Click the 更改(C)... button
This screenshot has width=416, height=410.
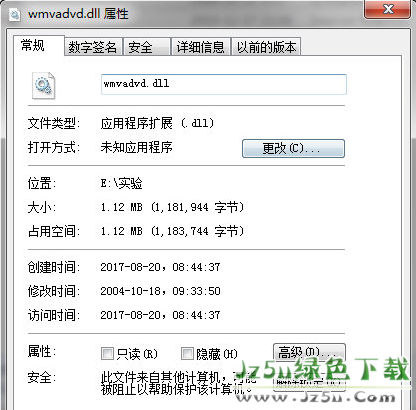point(293,148)
